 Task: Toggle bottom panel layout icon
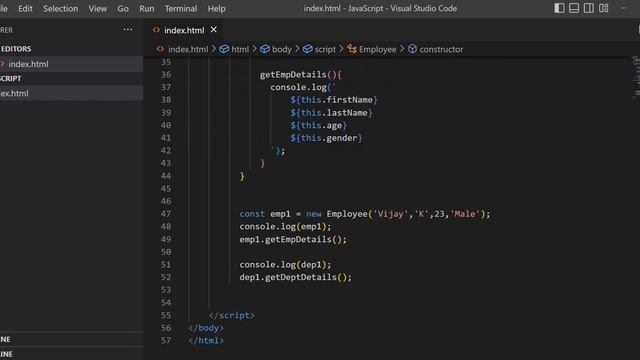click(574, 8)
